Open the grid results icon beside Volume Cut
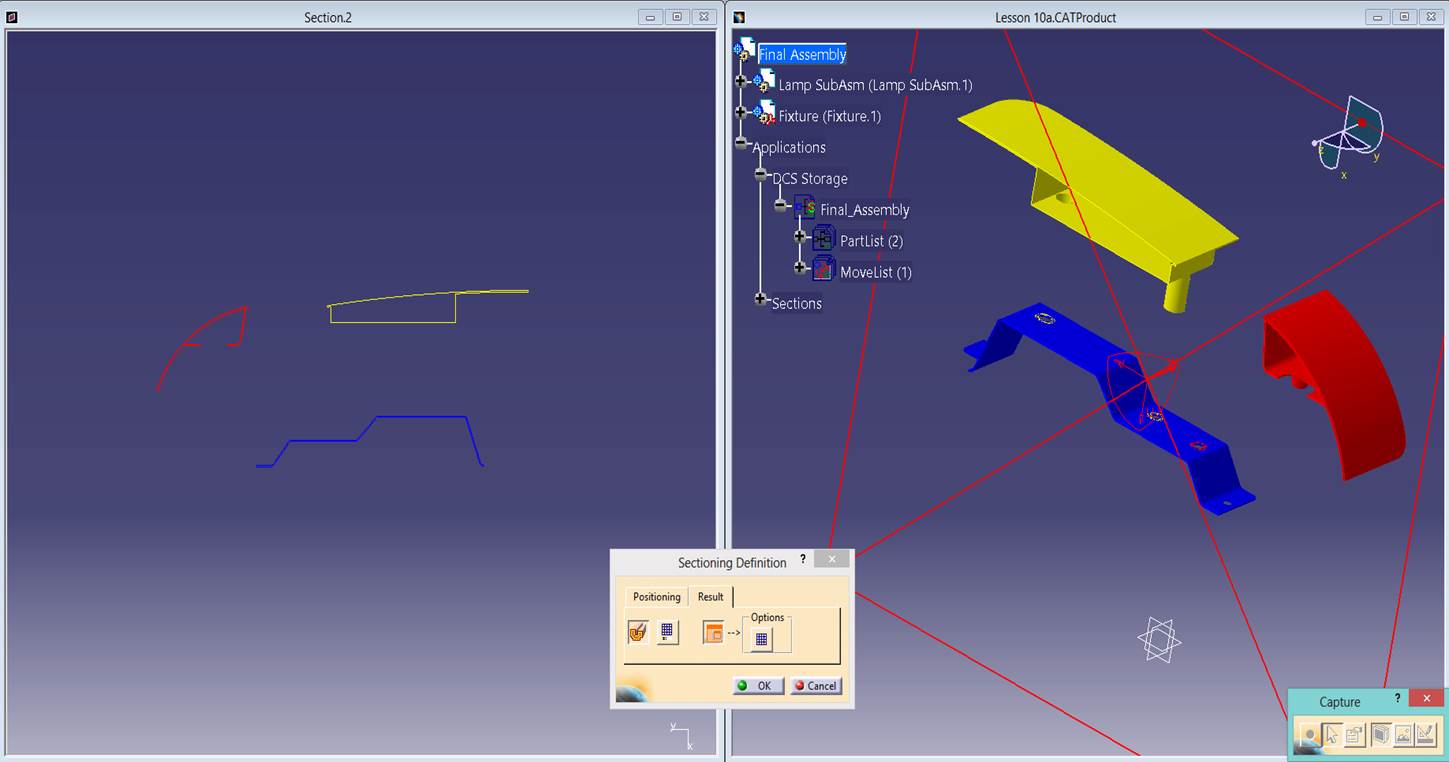1449x762 pixels. 669,632
